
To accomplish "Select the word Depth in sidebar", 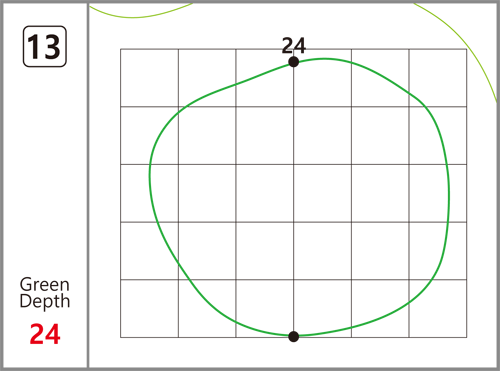I will tap(45, 301).
